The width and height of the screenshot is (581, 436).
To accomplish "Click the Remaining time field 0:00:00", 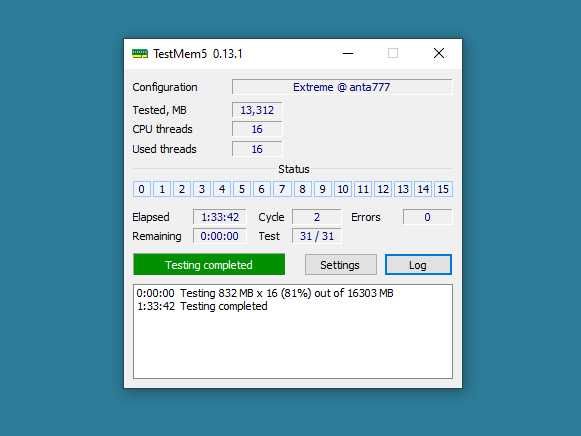I will (x=220, y=236).
